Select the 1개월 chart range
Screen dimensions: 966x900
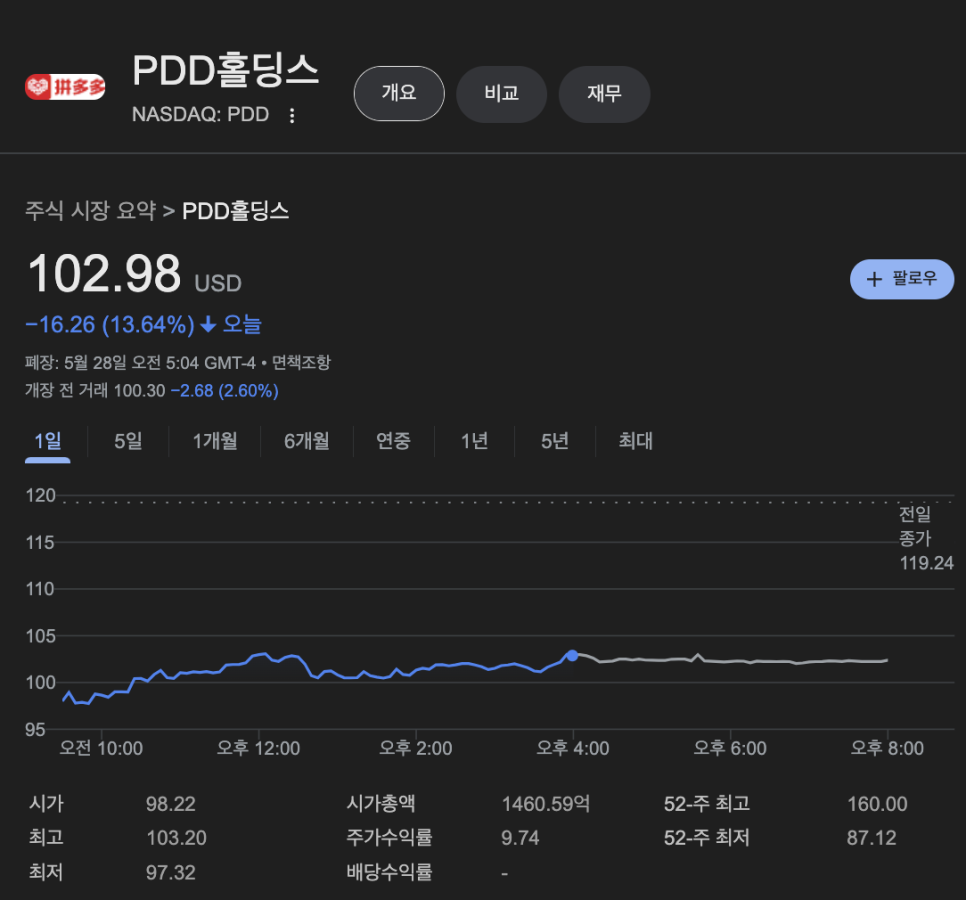[215, 441]
